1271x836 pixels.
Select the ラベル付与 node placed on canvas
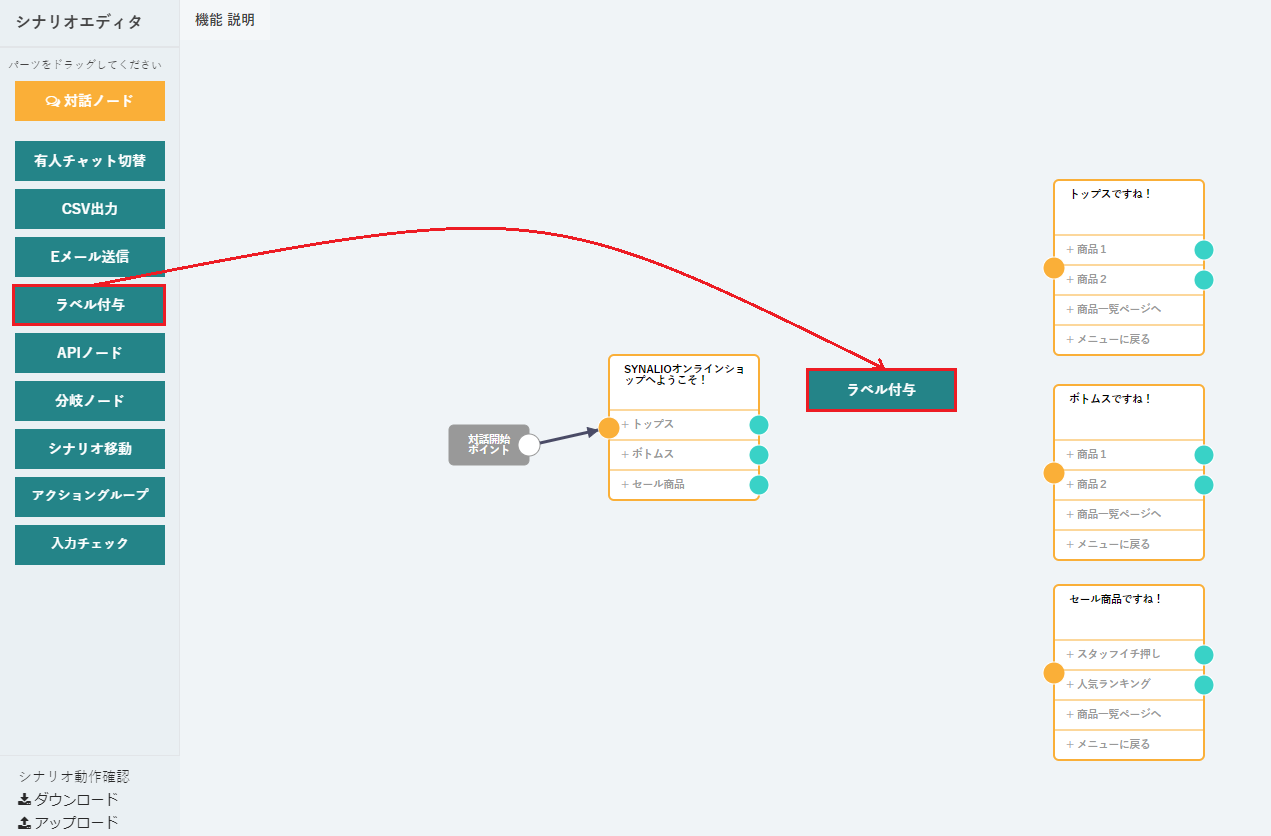pyautogui.click(x=881, y=390)
